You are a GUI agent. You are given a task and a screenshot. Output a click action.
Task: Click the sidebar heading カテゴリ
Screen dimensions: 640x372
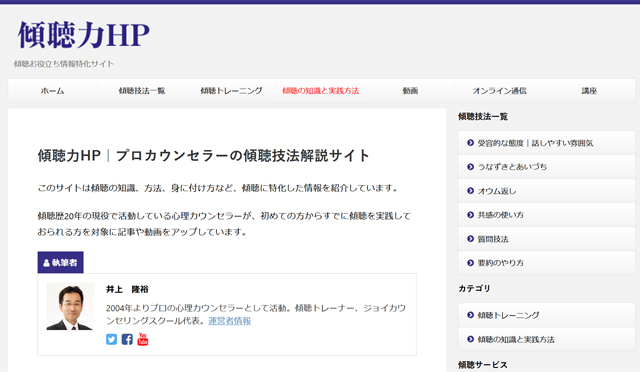[474, 288]
